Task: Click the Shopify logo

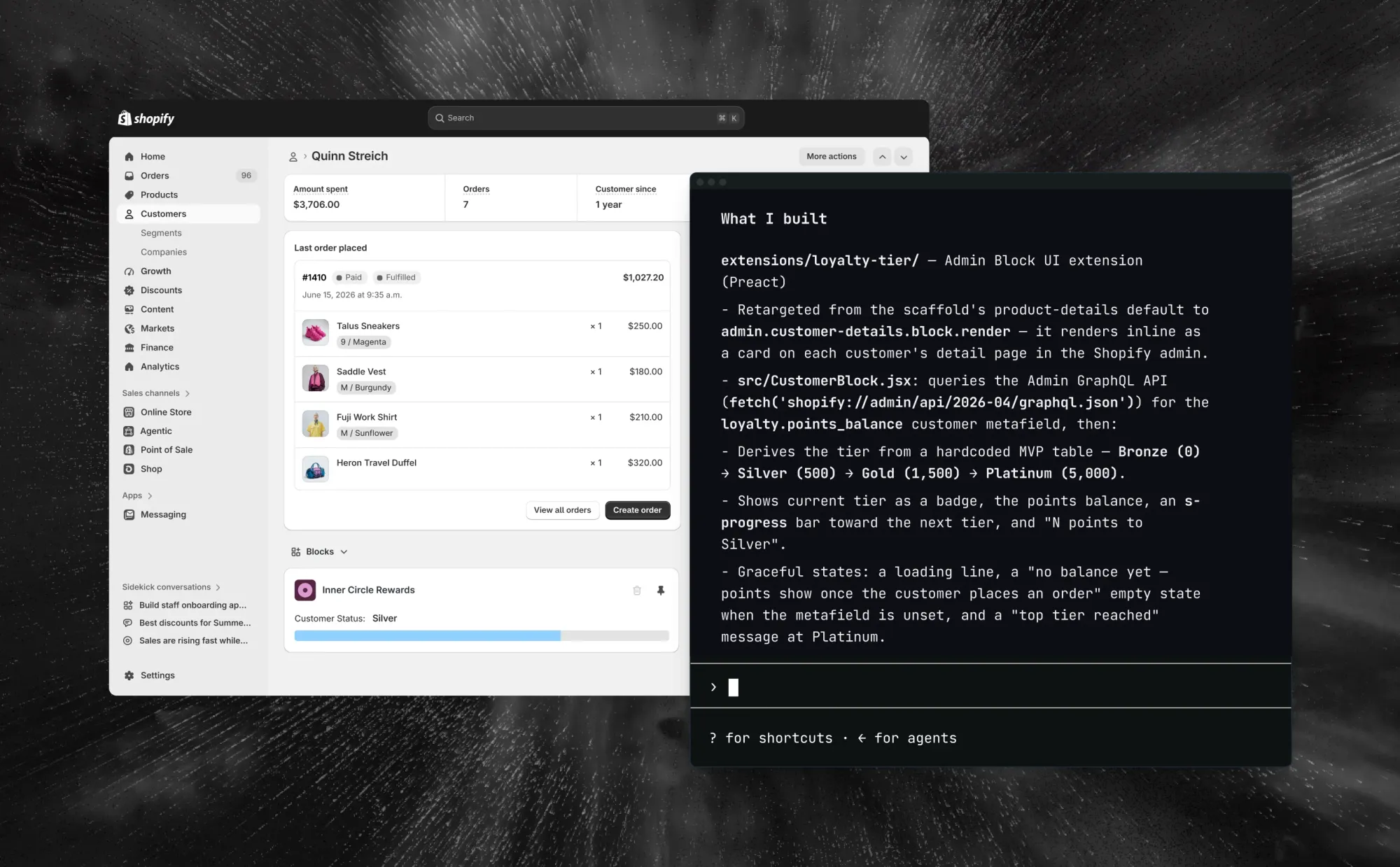Action: point(146,118)
